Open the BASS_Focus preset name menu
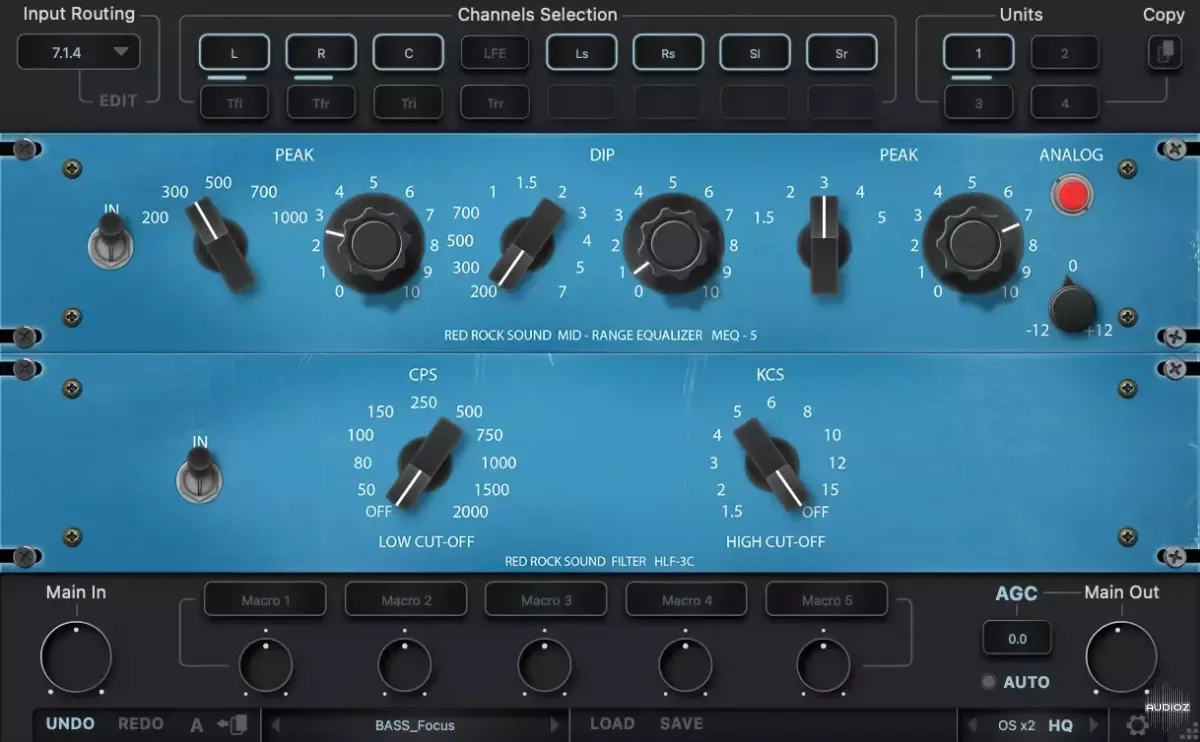The image size is (1200, 742). point(415,725)
